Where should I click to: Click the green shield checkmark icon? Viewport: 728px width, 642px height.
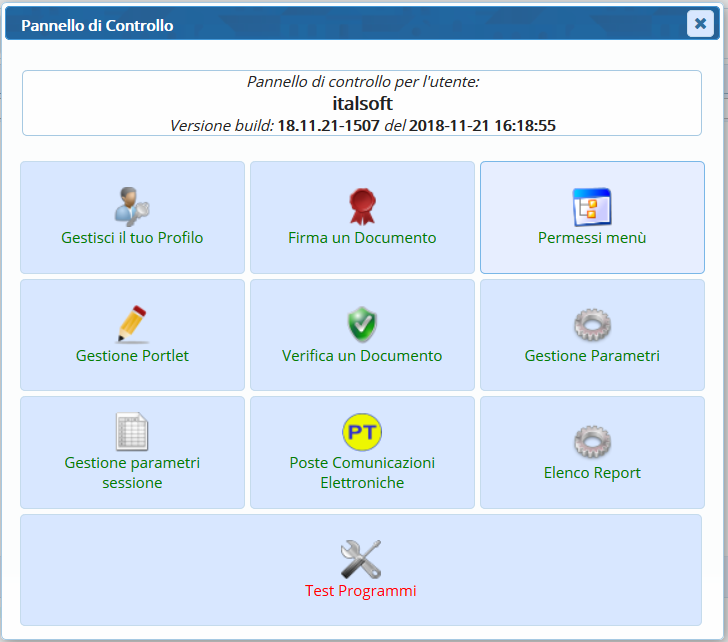[x=362, y=325]
